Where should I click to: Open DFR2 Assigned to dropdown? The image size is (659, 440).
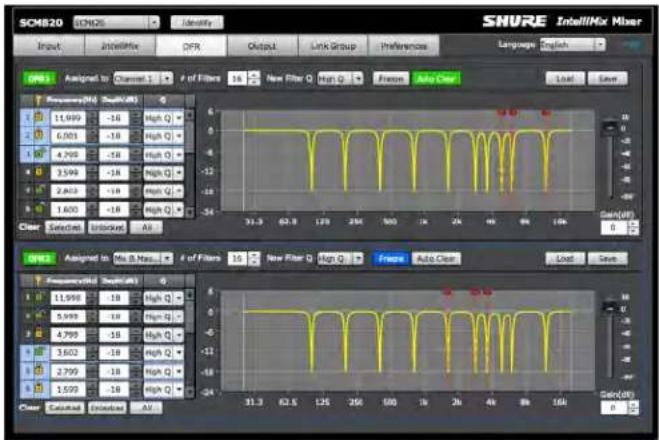click(x=143, y=258)
